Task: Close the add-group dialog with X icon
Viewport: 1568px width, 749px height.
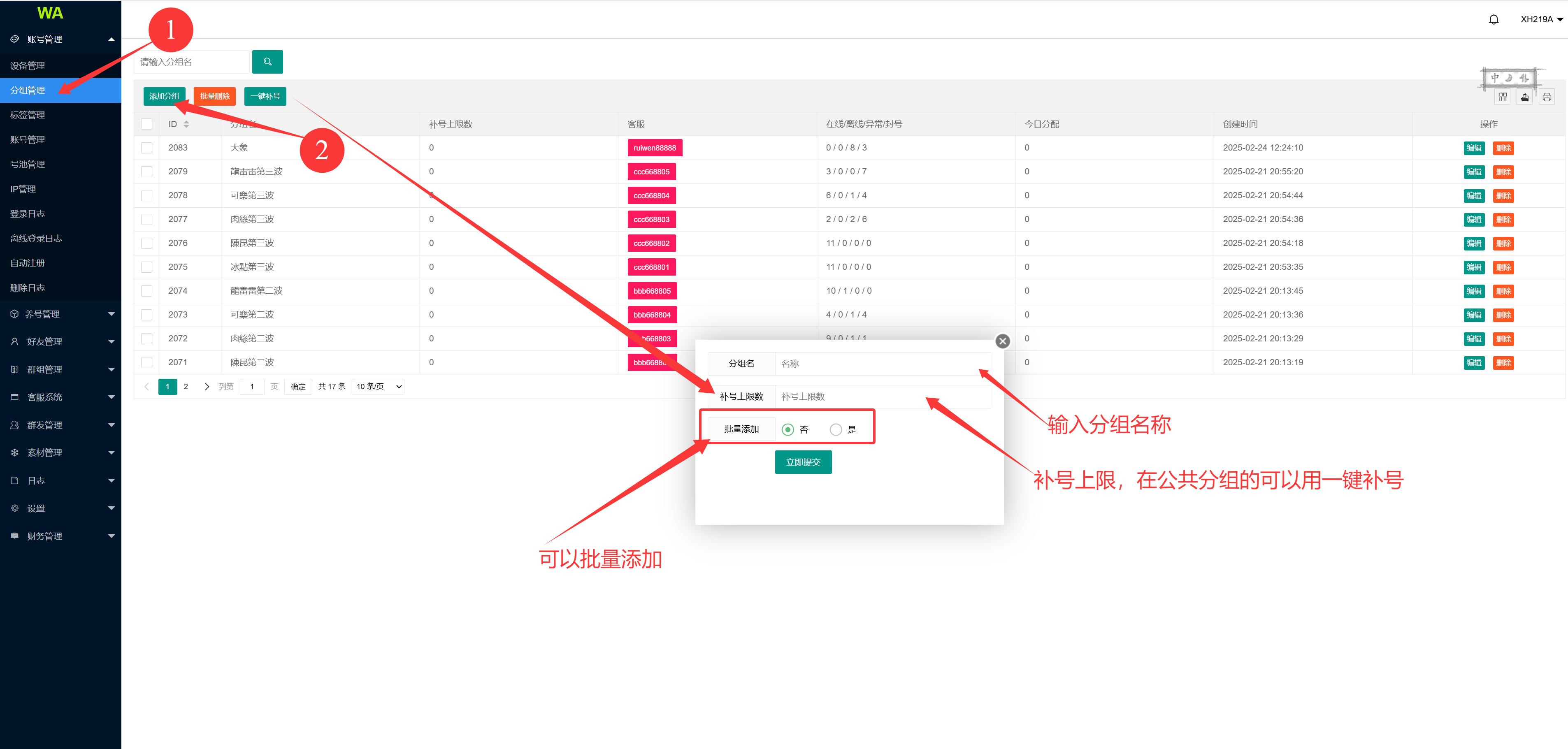Action: point(1003,341)
